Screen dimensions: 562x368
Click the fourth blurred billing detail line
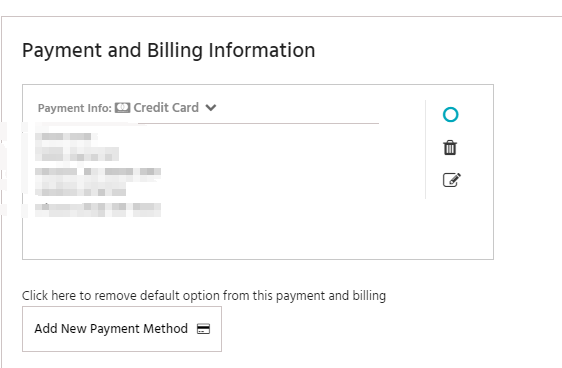pyautogui.click(x=81, y=191)
